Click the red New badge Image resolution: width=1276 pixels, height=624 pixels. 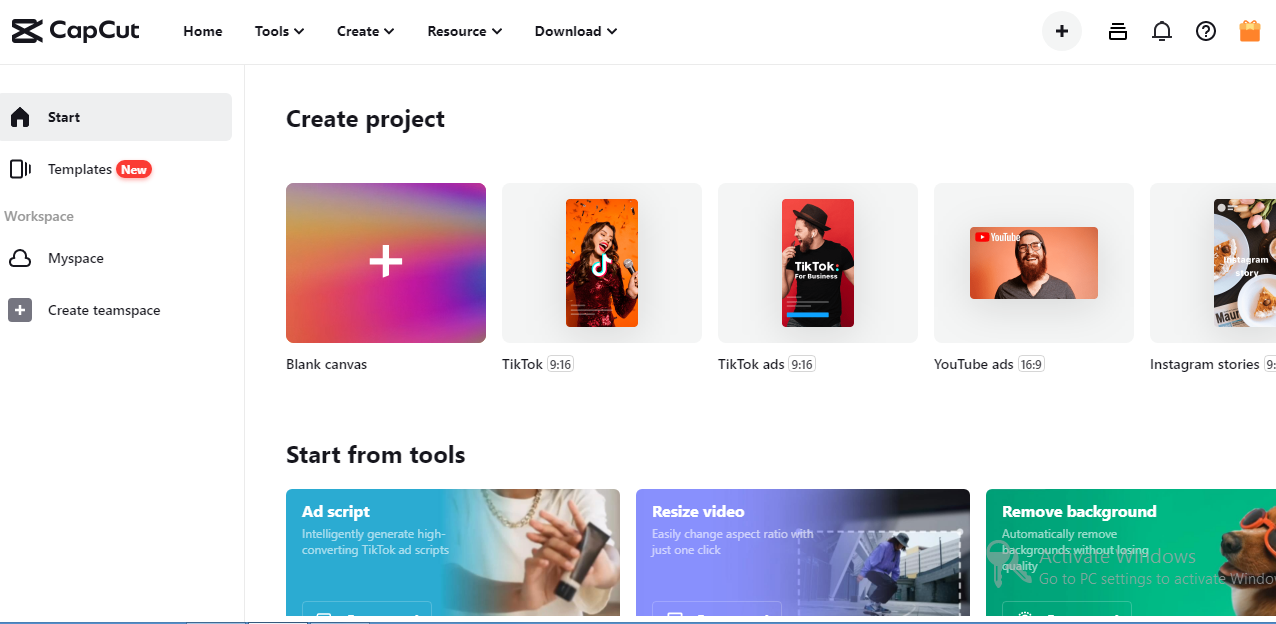click(x=134, y=169)
